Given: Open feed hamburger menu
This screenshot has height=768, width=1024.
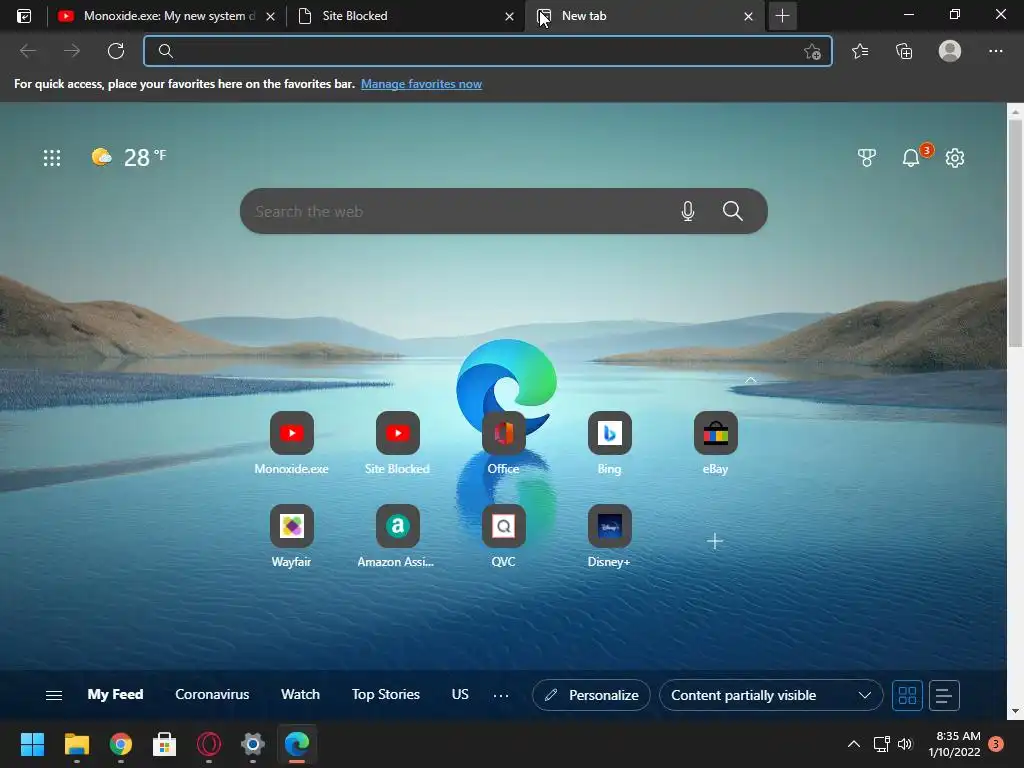Looking at the screenshot, I should [x=54, y=696].
